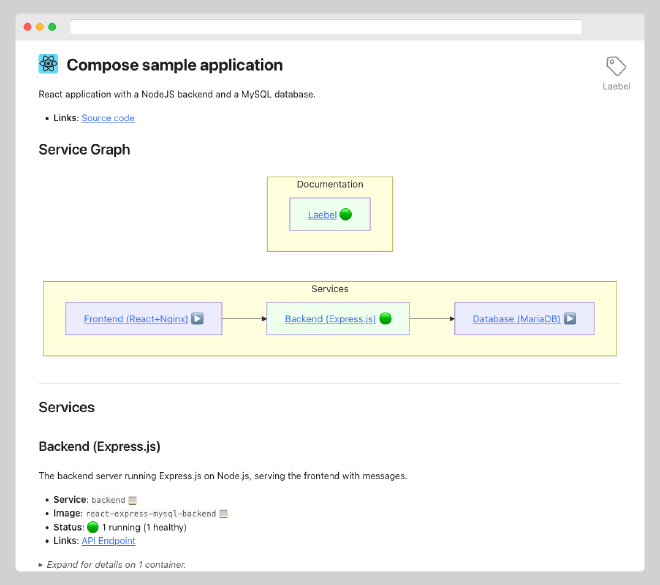The width and height of the screenshot is (660, 585).
Task: Click the green status dot beside Laebel node
Action: pos(346,215)
